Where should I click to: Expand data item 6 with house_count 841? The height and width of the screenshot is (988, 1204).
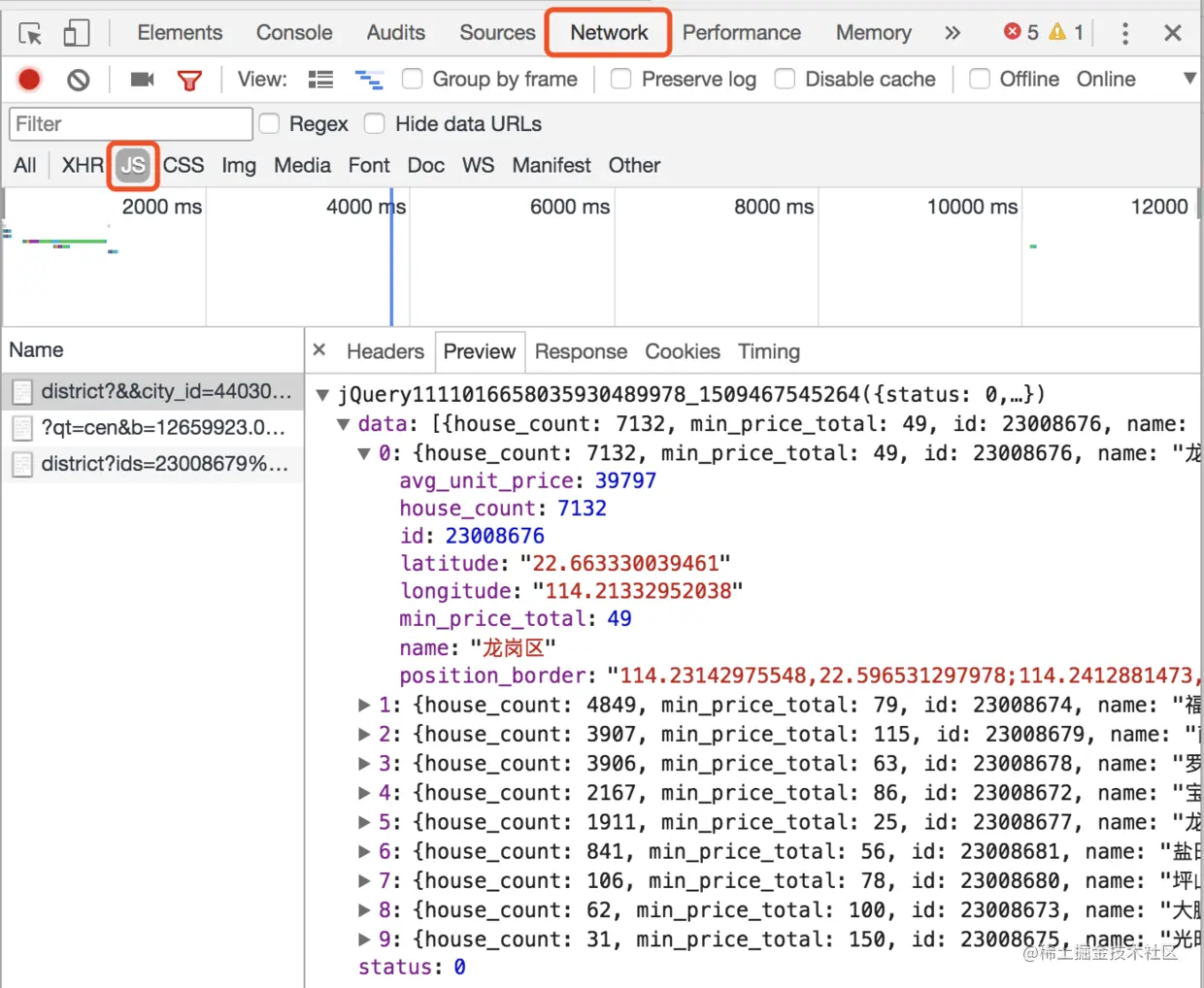tap(364, 851)
